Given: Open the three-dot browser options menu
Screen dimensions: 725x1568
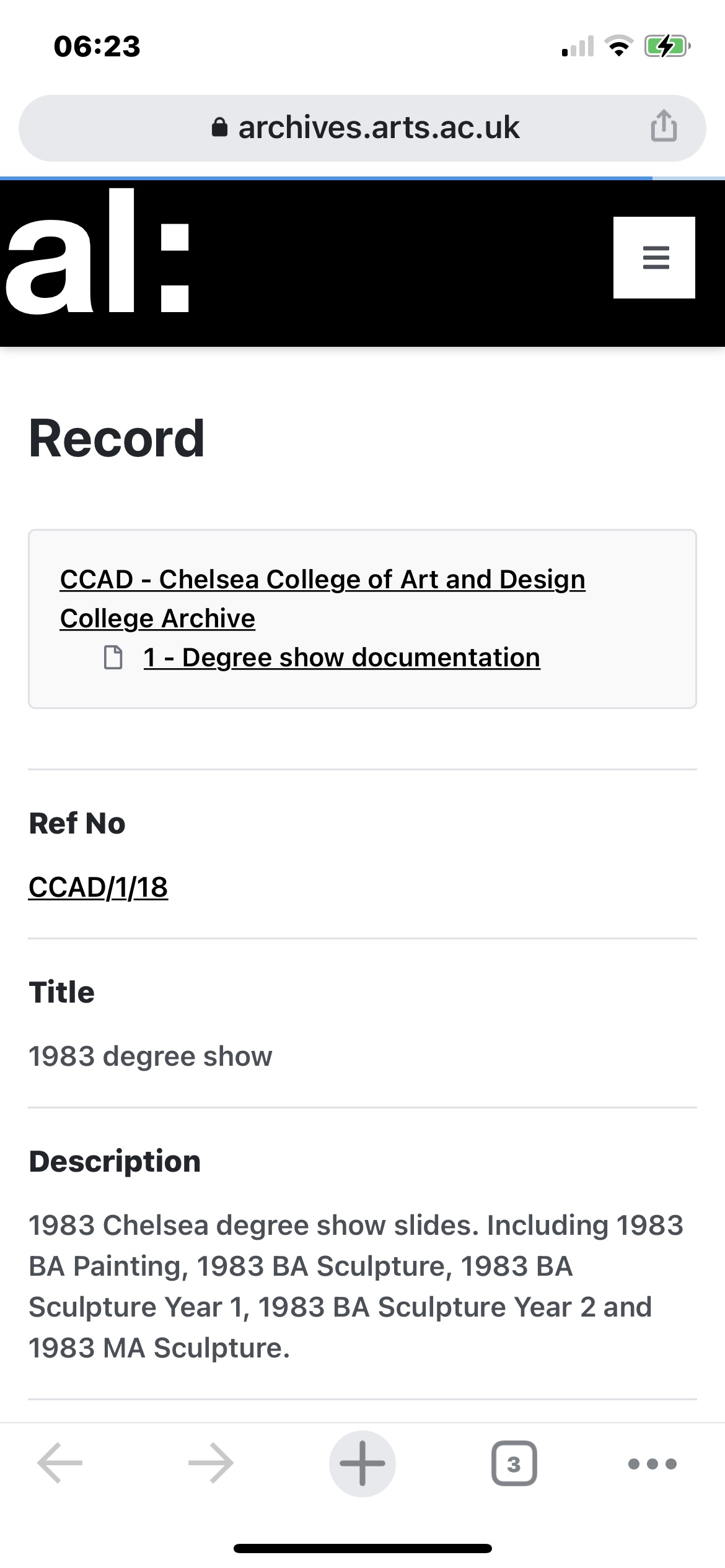Looking at the screenshot, I should pyautogui.click(x=652, y=1463).
